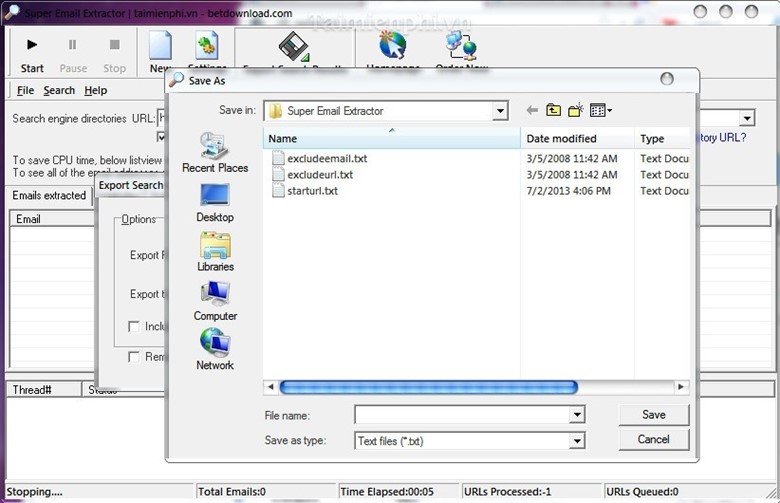Expand the Save in folder dropdown
The width and height of the screenshot is (780, 503).
(x=500, y=111)
